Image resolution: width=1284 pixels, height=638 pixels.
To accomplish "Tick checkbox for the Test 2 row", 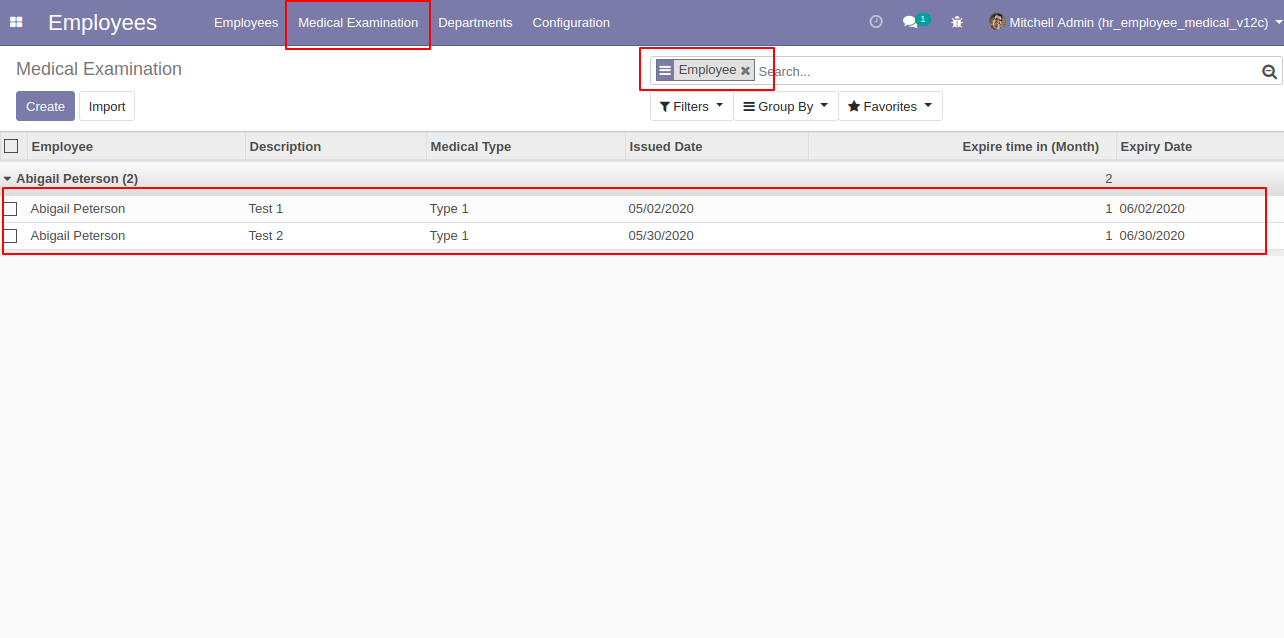I will pos(11,236).
